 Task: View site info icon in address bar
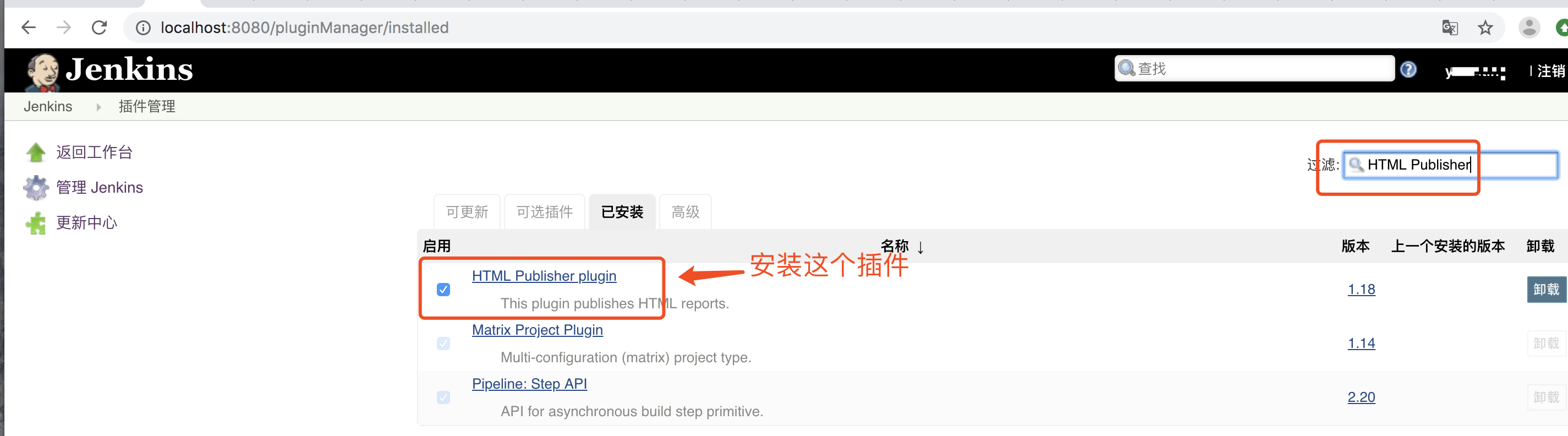pos(143,28)
